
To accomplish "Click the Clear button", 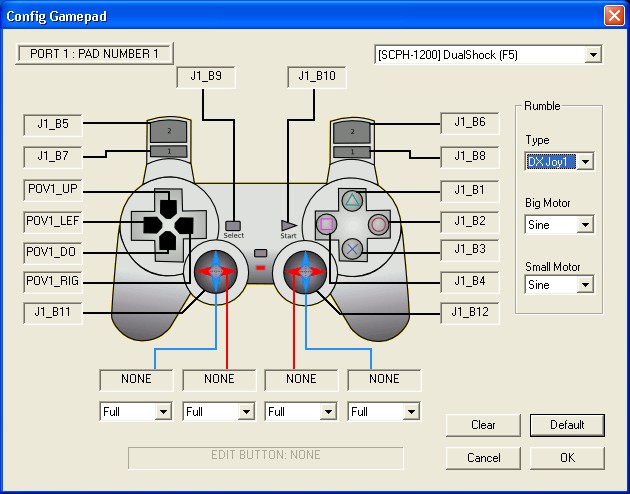I will [483, 425].
